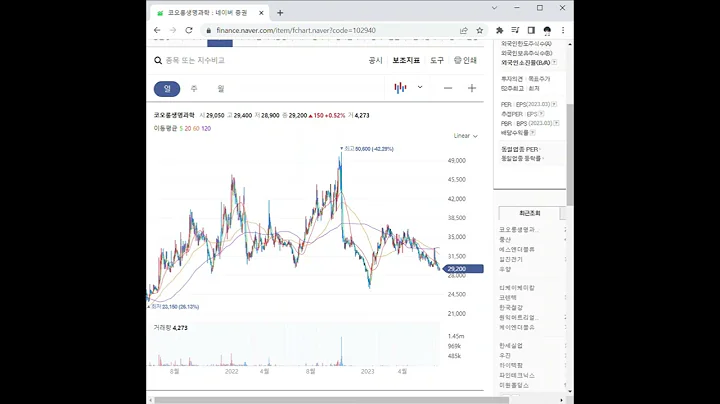Zoom out the chart with minus
720x404 pixels.
(448, 88)
